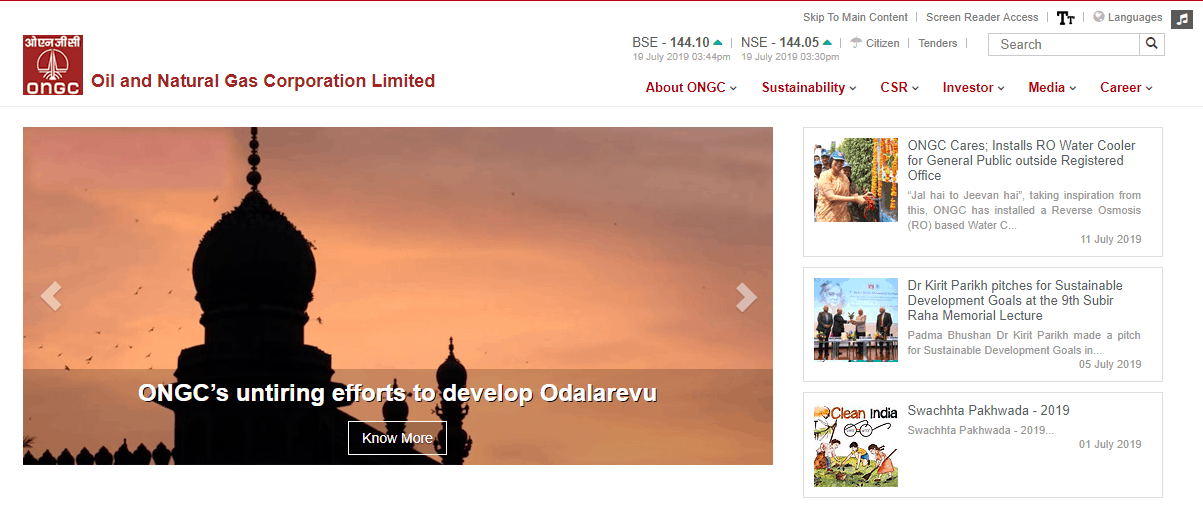Screen dimensions: 1203x511
Task: Open the Tenders link
Action: (x=937, y=43)
